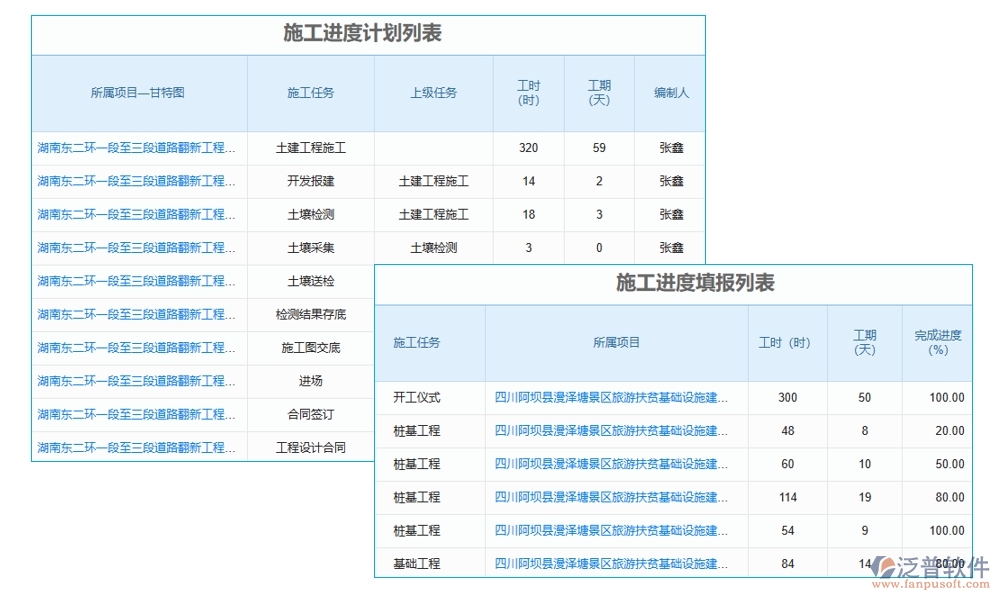
Task: Select the 开发报建 task cell
Action: click(x=312, y=181)
